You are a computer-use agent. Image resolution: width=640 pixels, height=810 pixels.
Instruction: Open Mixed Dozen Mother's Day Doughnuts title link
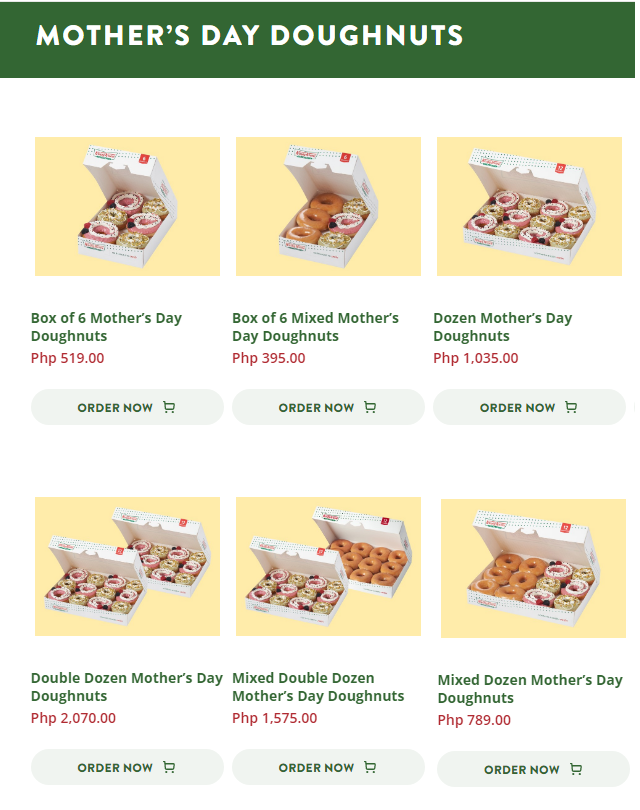[x=530, y=689]
